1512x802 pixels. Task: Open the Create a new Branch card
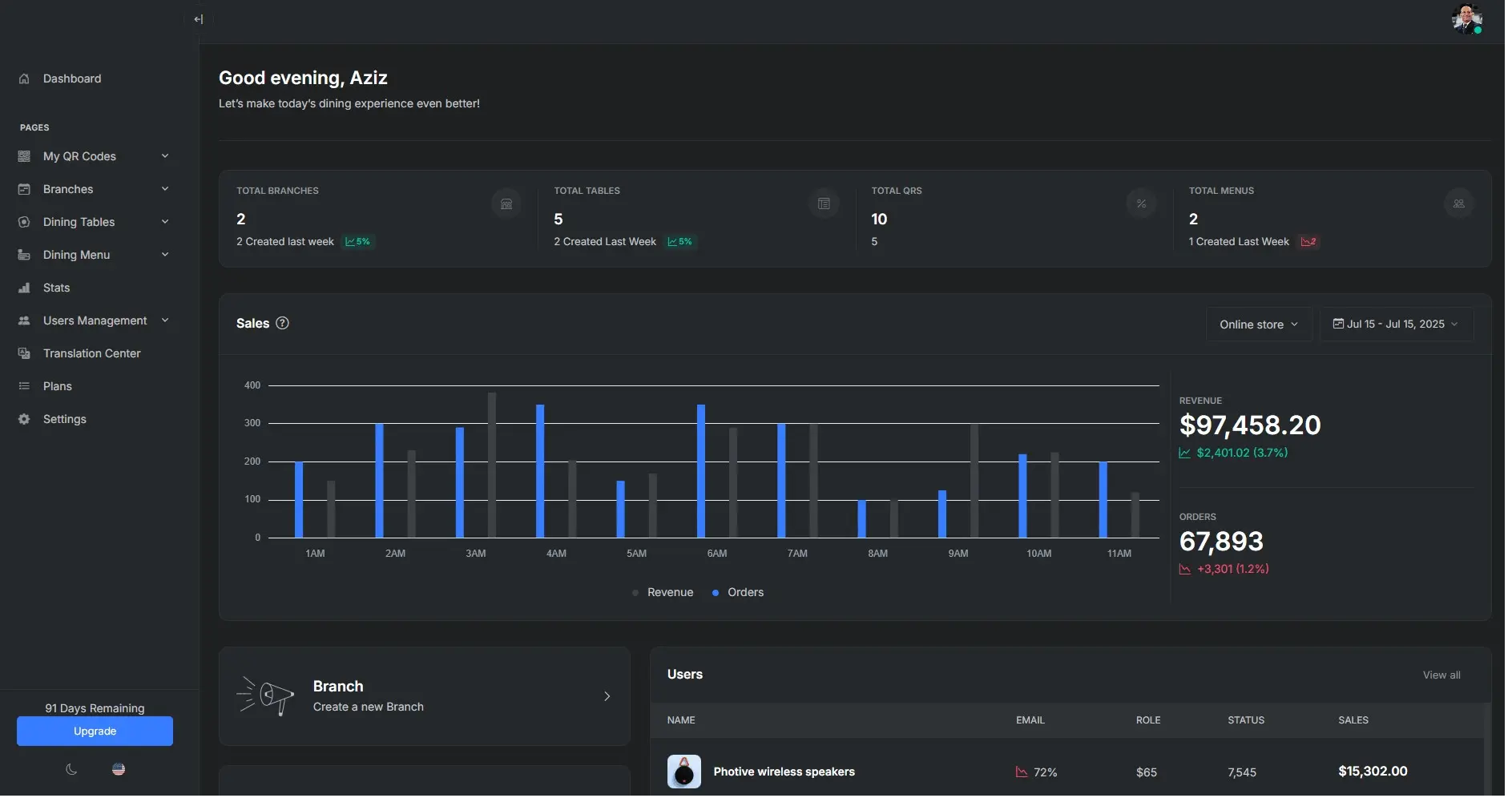424,696
